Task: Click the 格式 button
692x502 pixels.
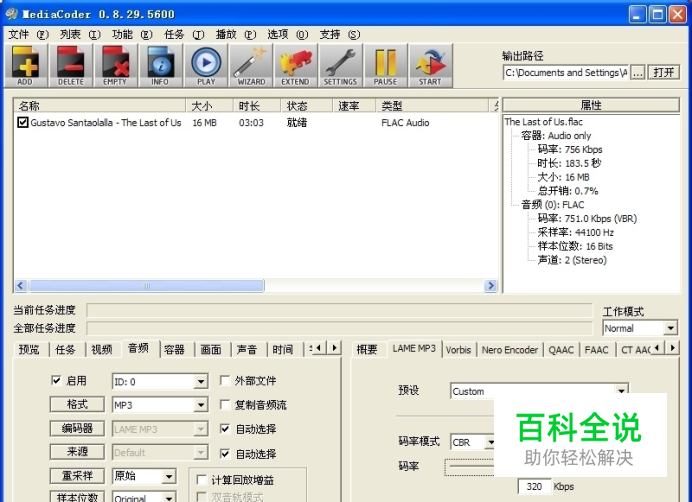Action: pyautogui.click(x=77, y=404)
